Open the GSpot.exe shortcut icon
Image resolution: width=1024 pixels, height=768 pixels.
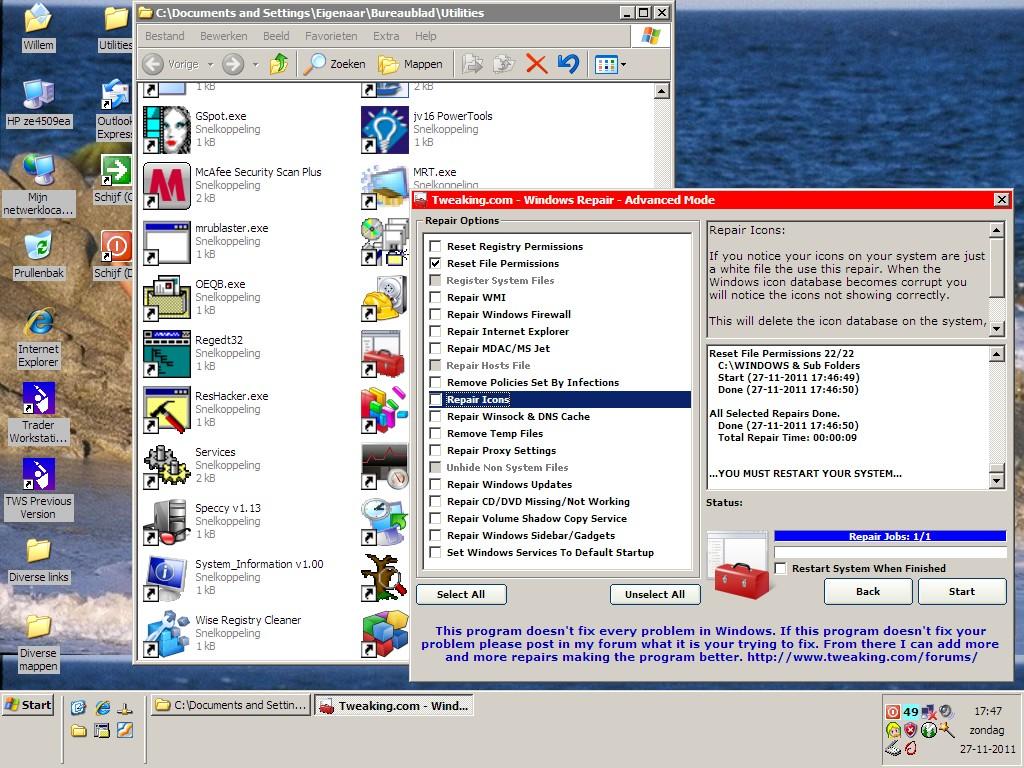pyautogui.click(x=166, y=129)
